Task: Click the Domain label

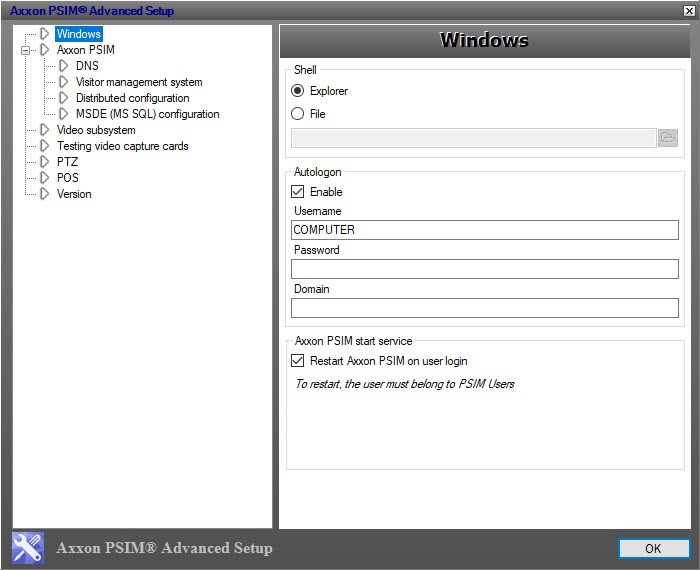Action: coord(312,289)
